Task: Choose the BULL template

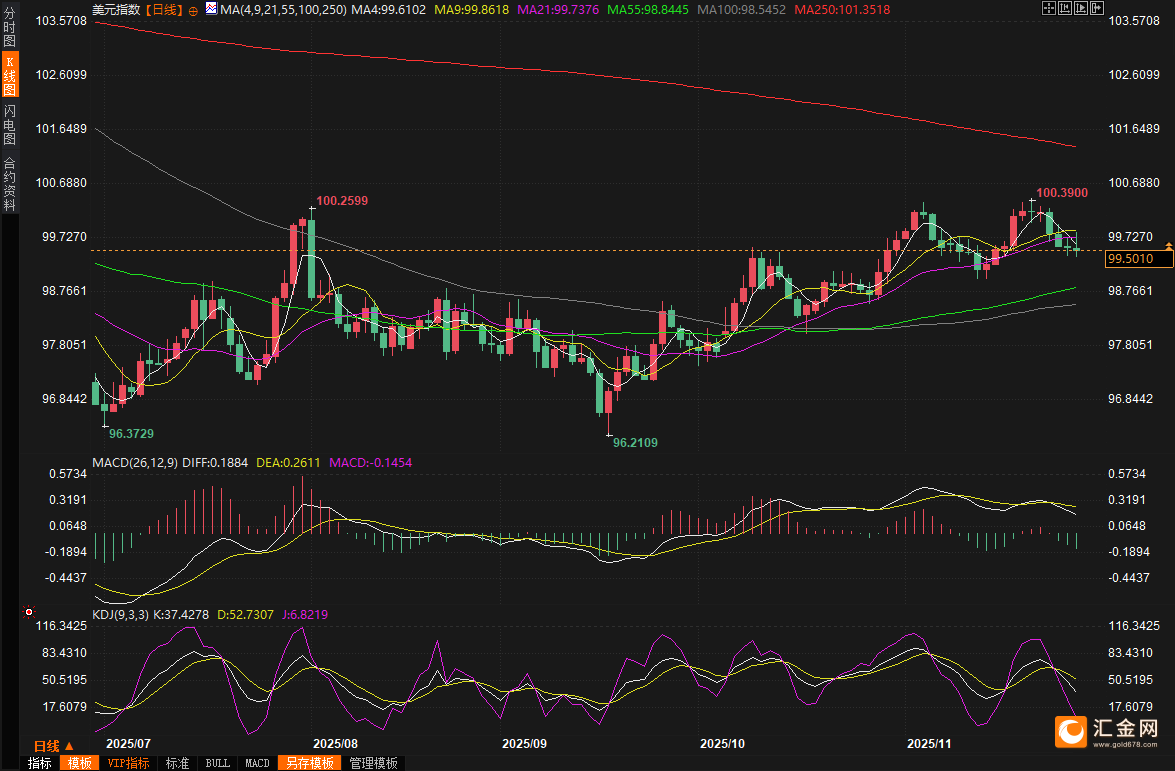Action: pos(217,763)
